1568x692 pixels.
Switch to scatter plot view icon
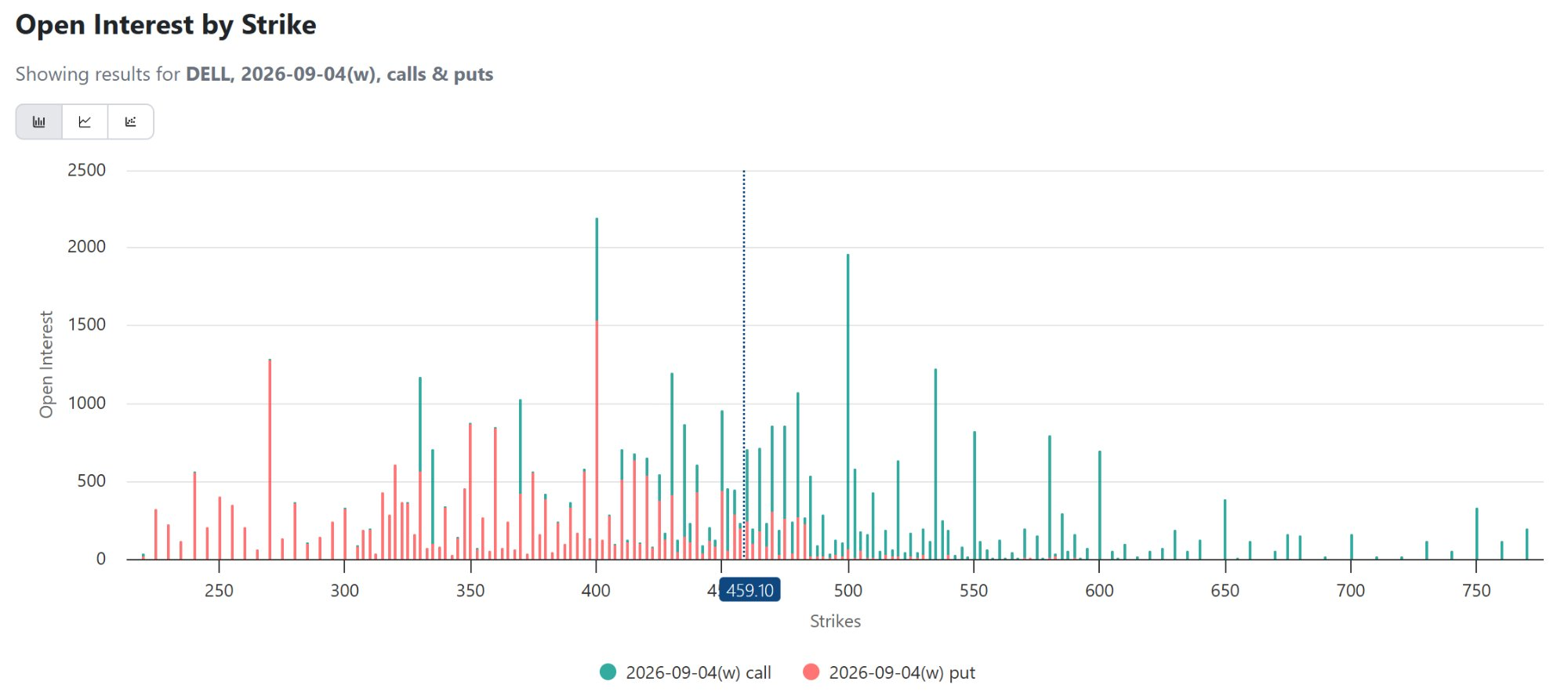(x=131, y=121)
